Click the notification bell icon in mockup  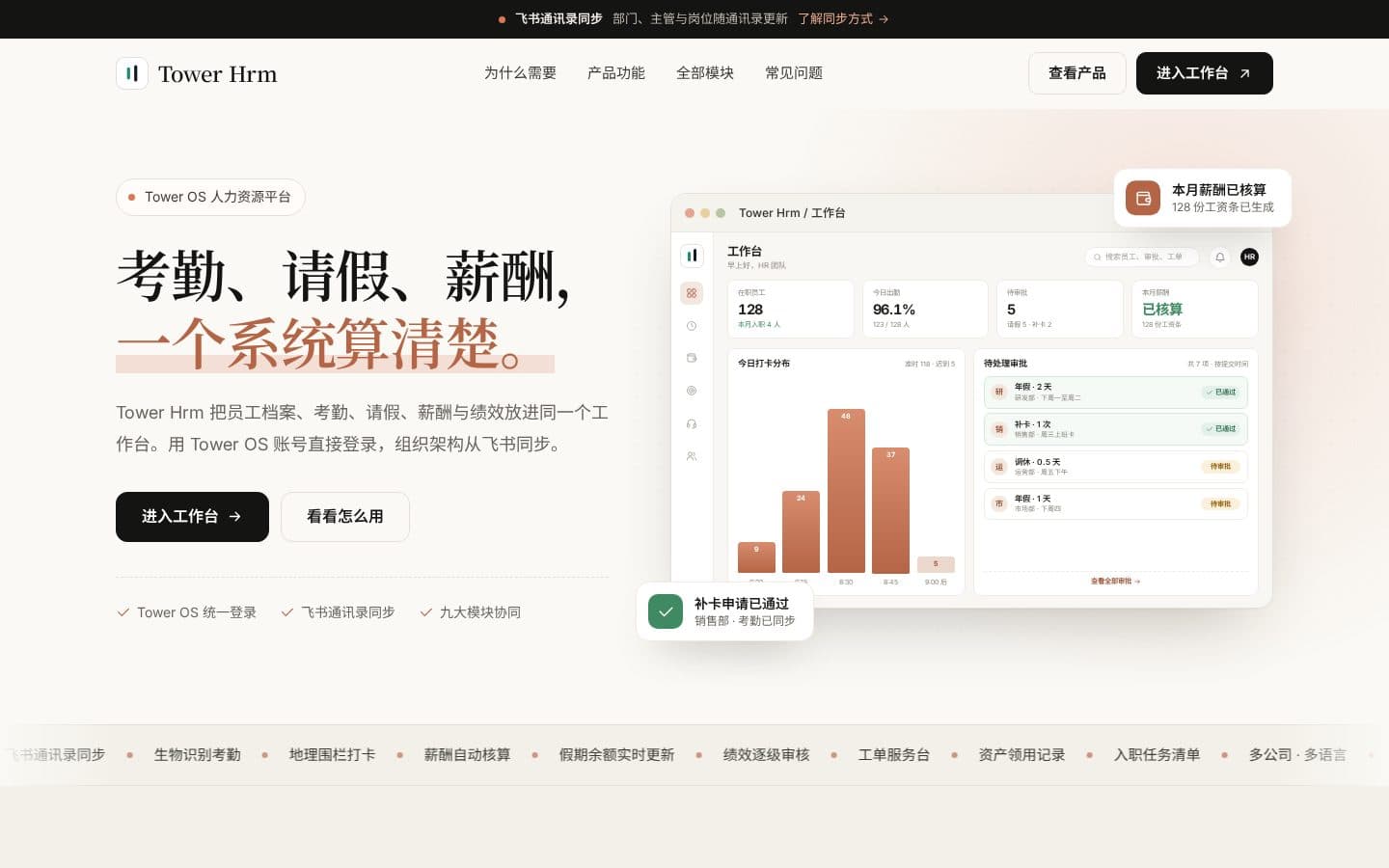pos(1220,258)
